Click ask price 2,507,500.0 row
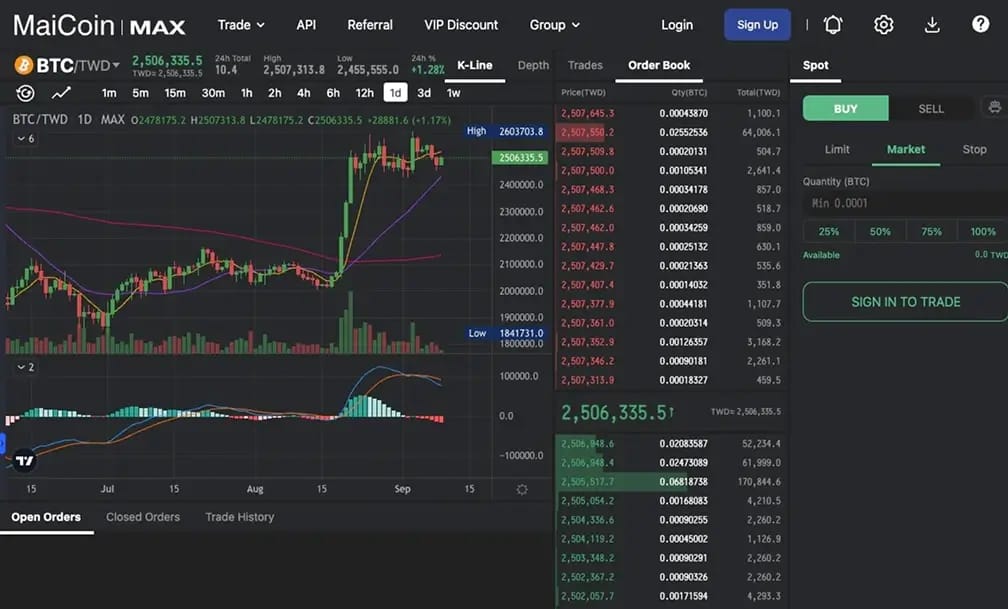The width and height of the screenshot is (1008, 609). [670, 170]
